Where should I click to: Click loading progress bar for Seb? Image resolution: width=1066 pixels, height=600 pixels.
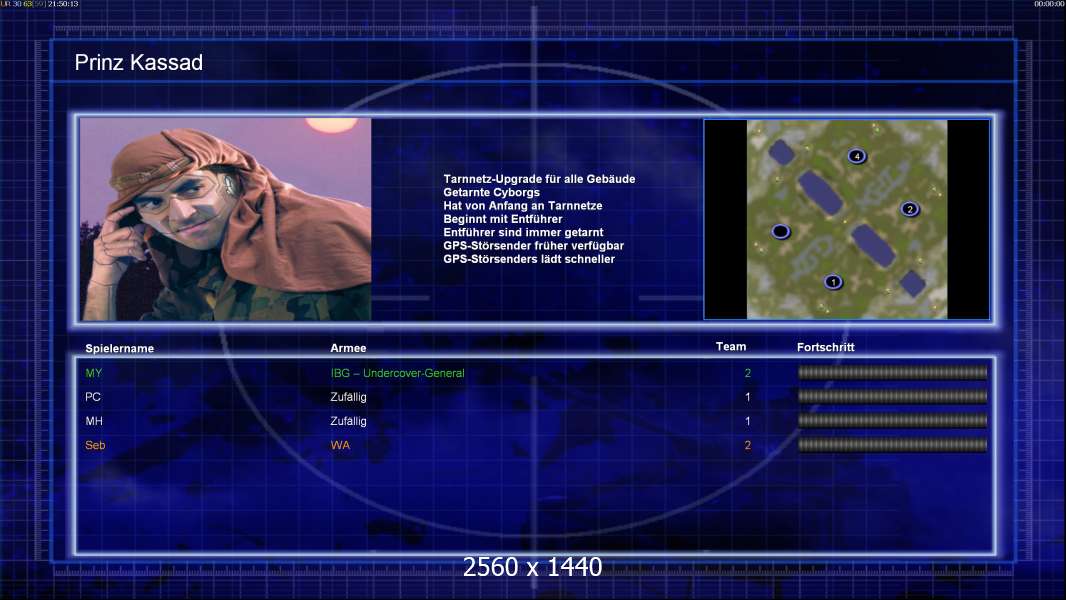coord(892,445)
